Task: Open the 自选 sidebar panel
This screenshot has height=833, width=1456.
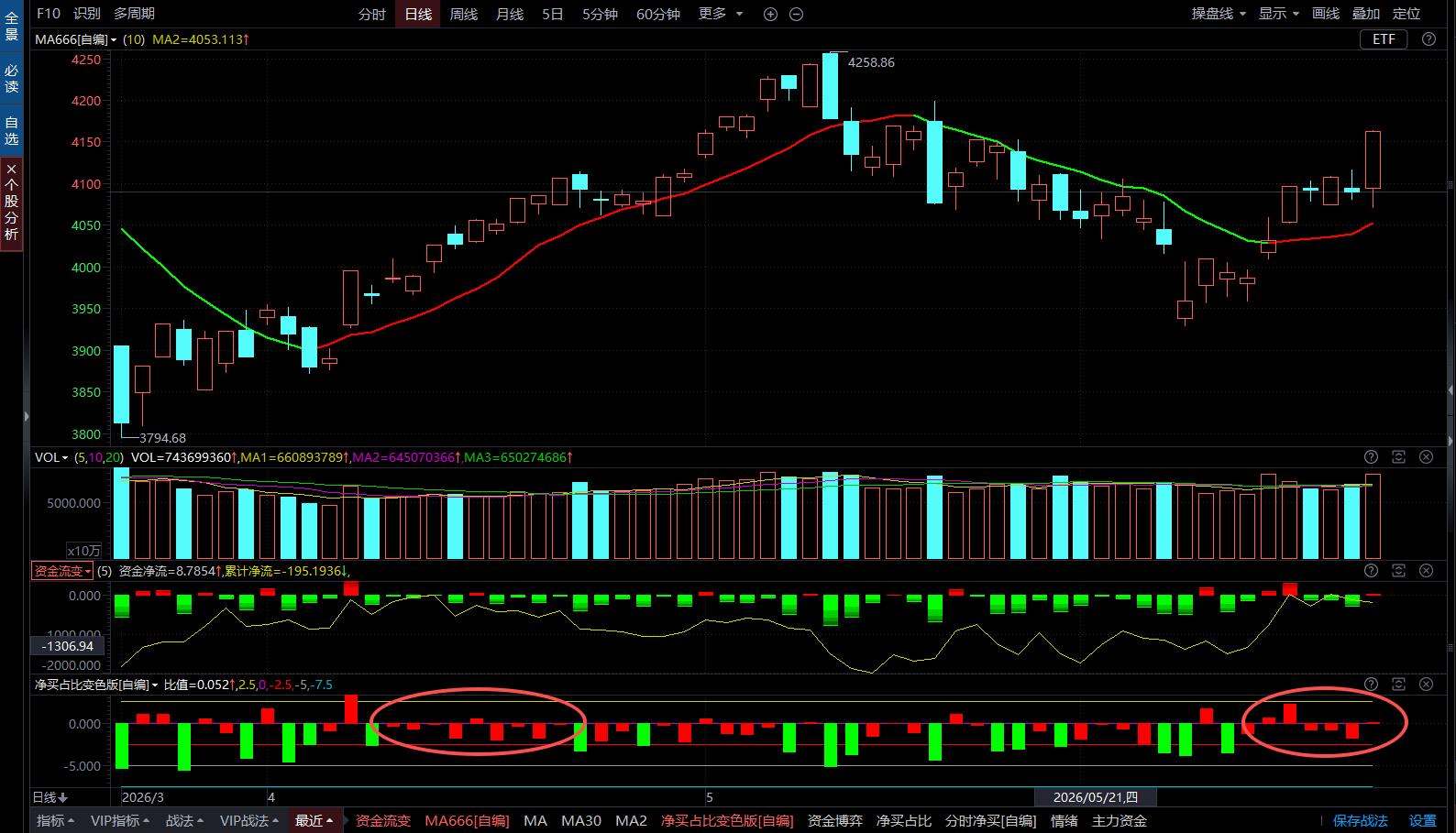Action: (11, 130)
